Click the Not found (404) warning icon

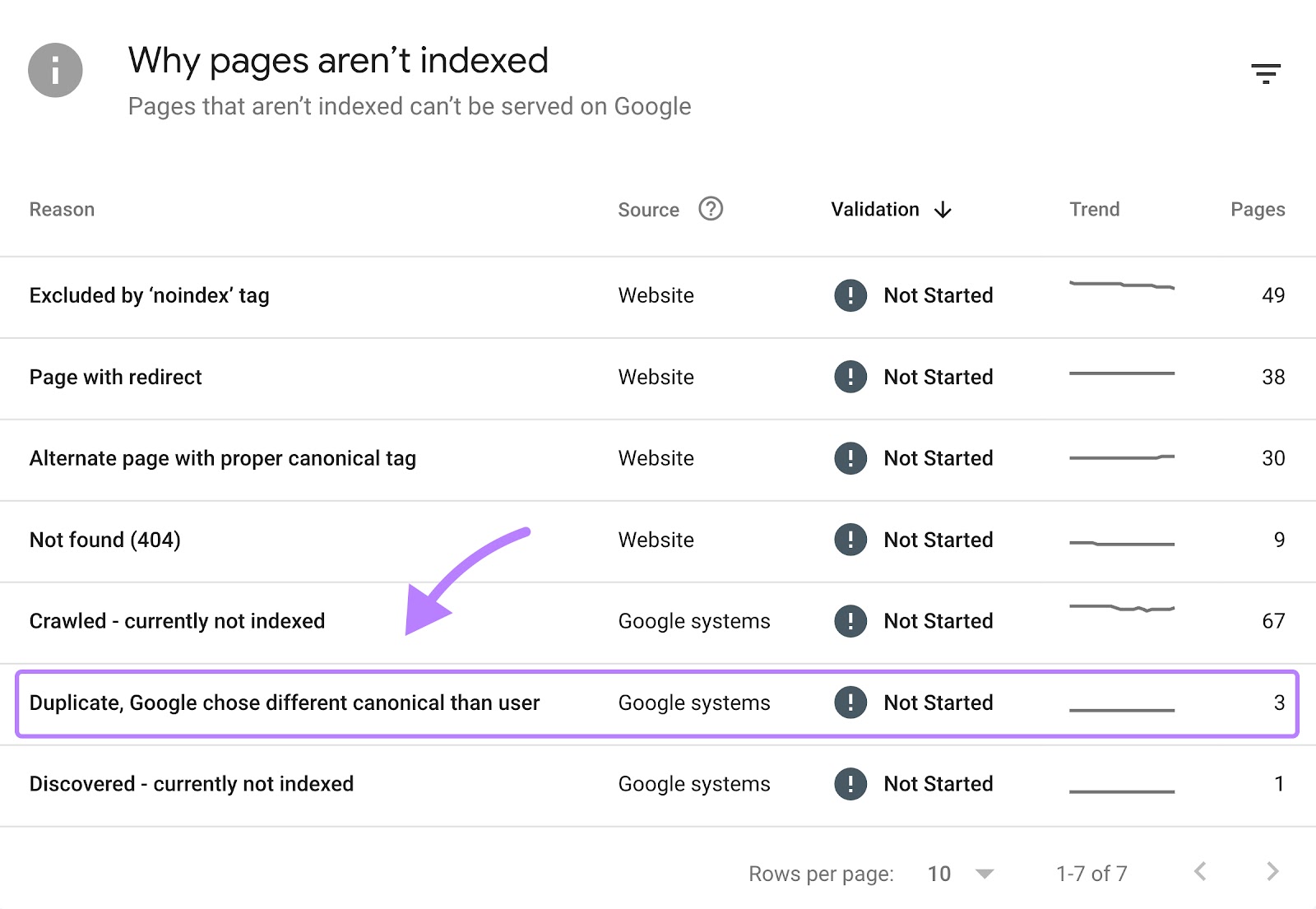click(x=850, y=540)
